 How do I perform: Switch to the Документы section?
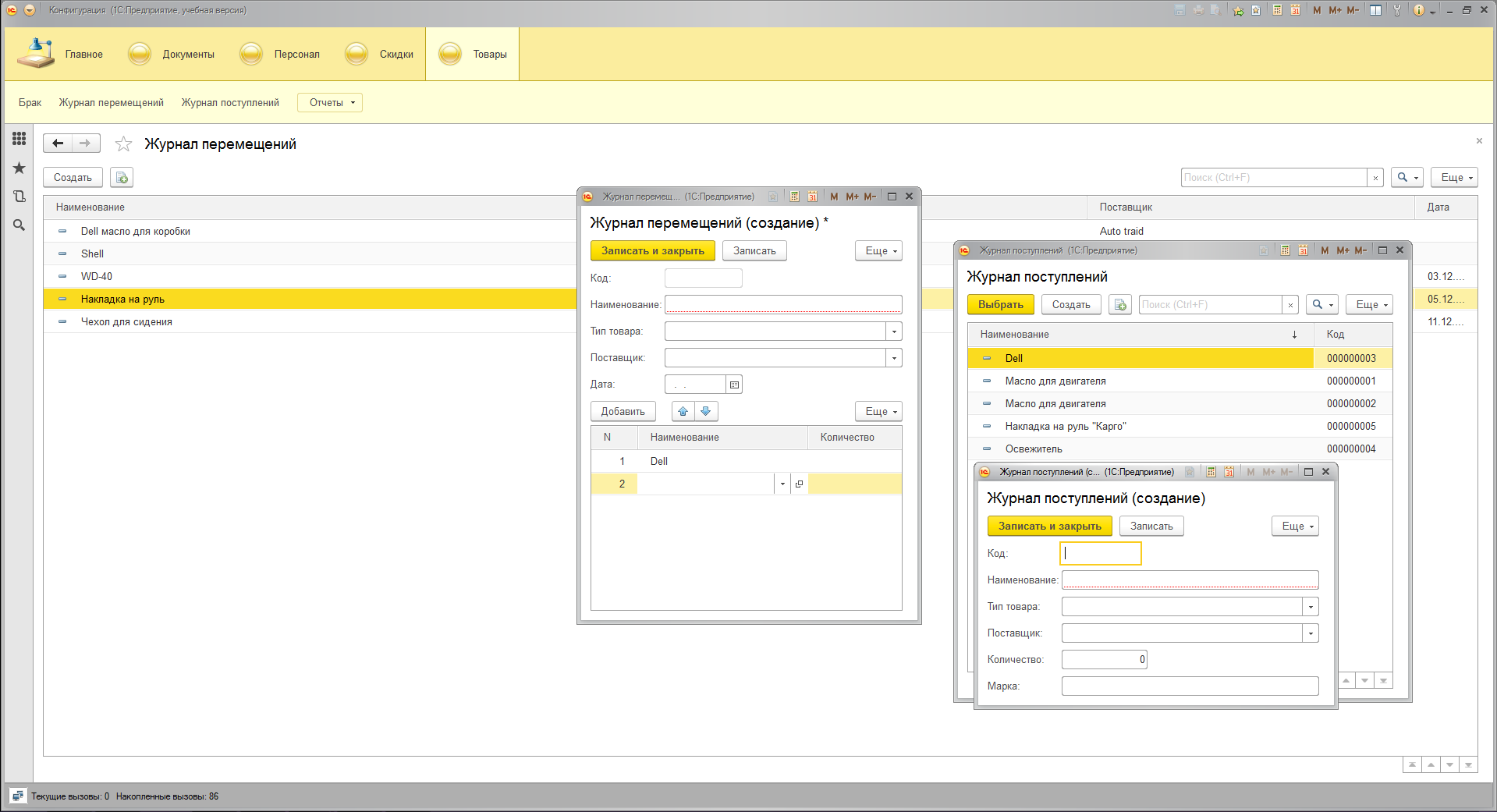point(172,54)
